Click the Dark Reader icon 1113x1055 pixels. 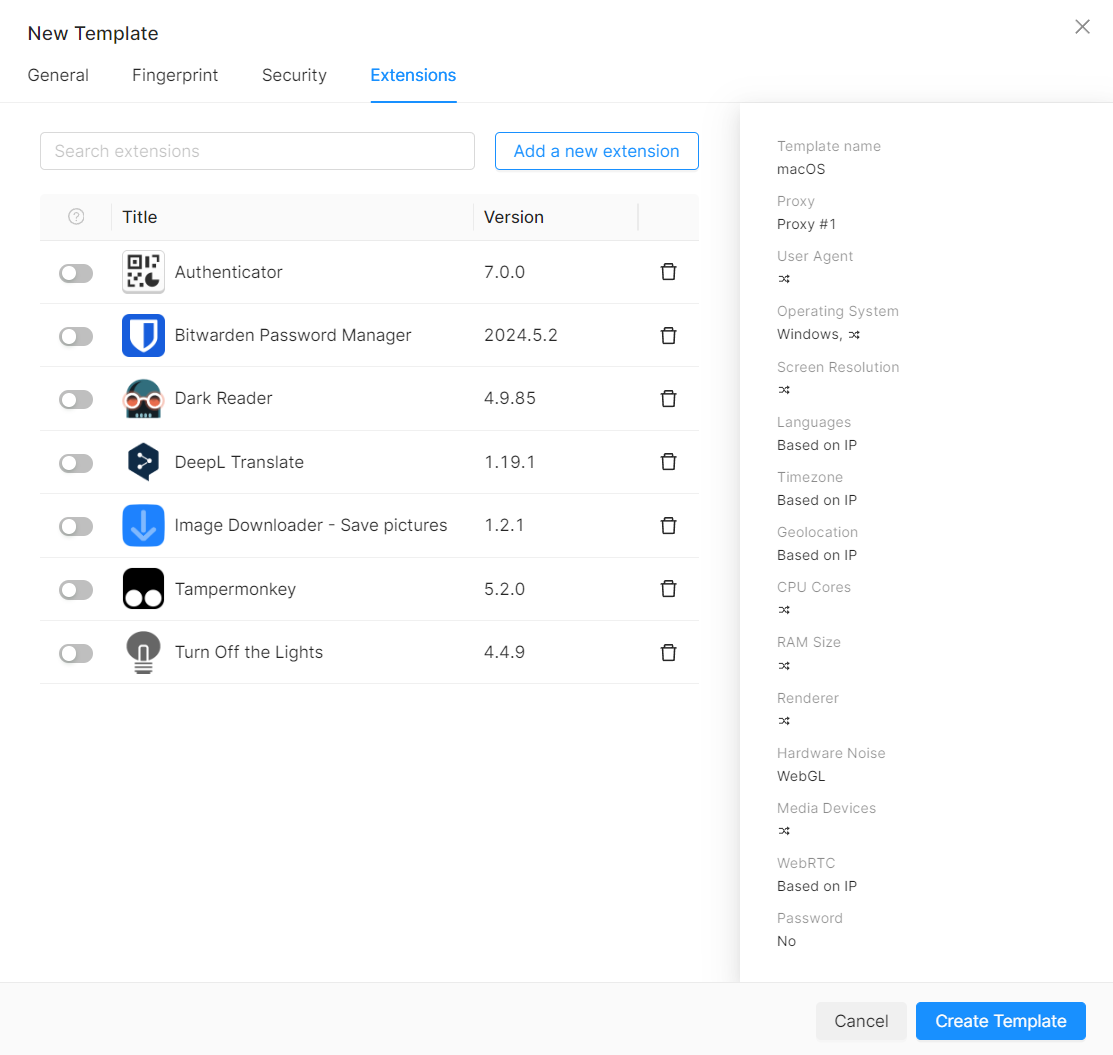pos(143,398)
